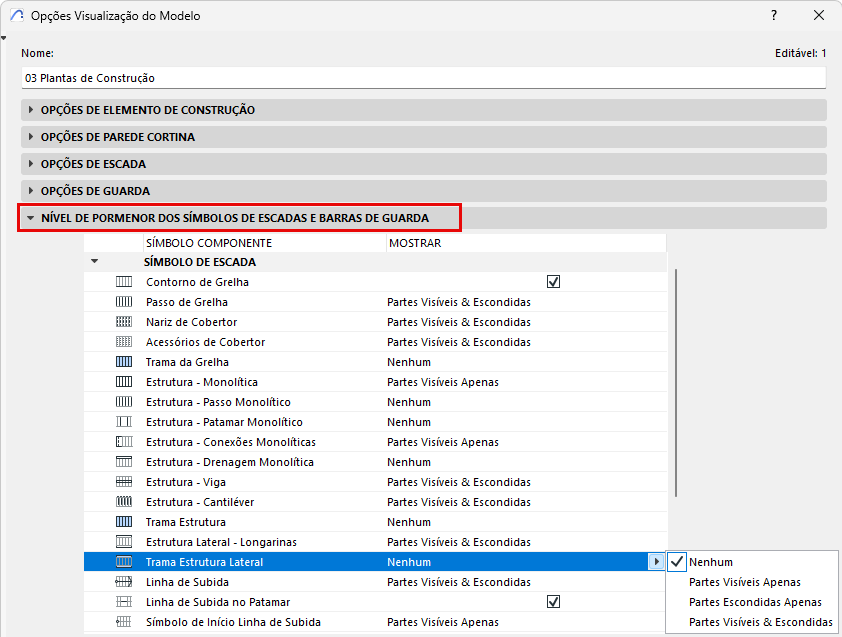The image size is (842, 637).
Task: Click the Contorno de Grelha row icon
Action: pos(124,282)
